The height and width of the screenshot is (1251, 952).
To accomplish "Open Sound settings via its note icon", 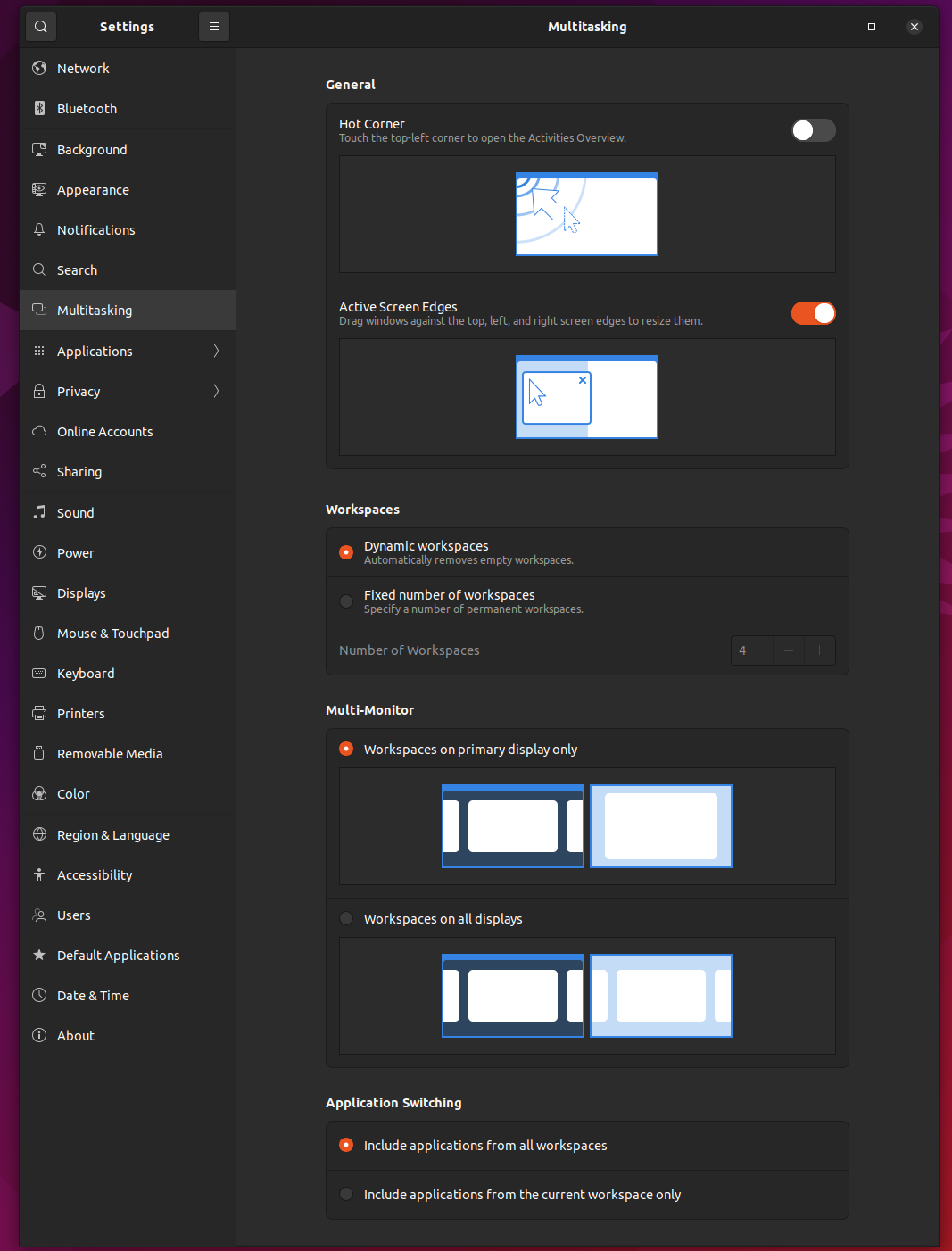I will tap(39, 512).
